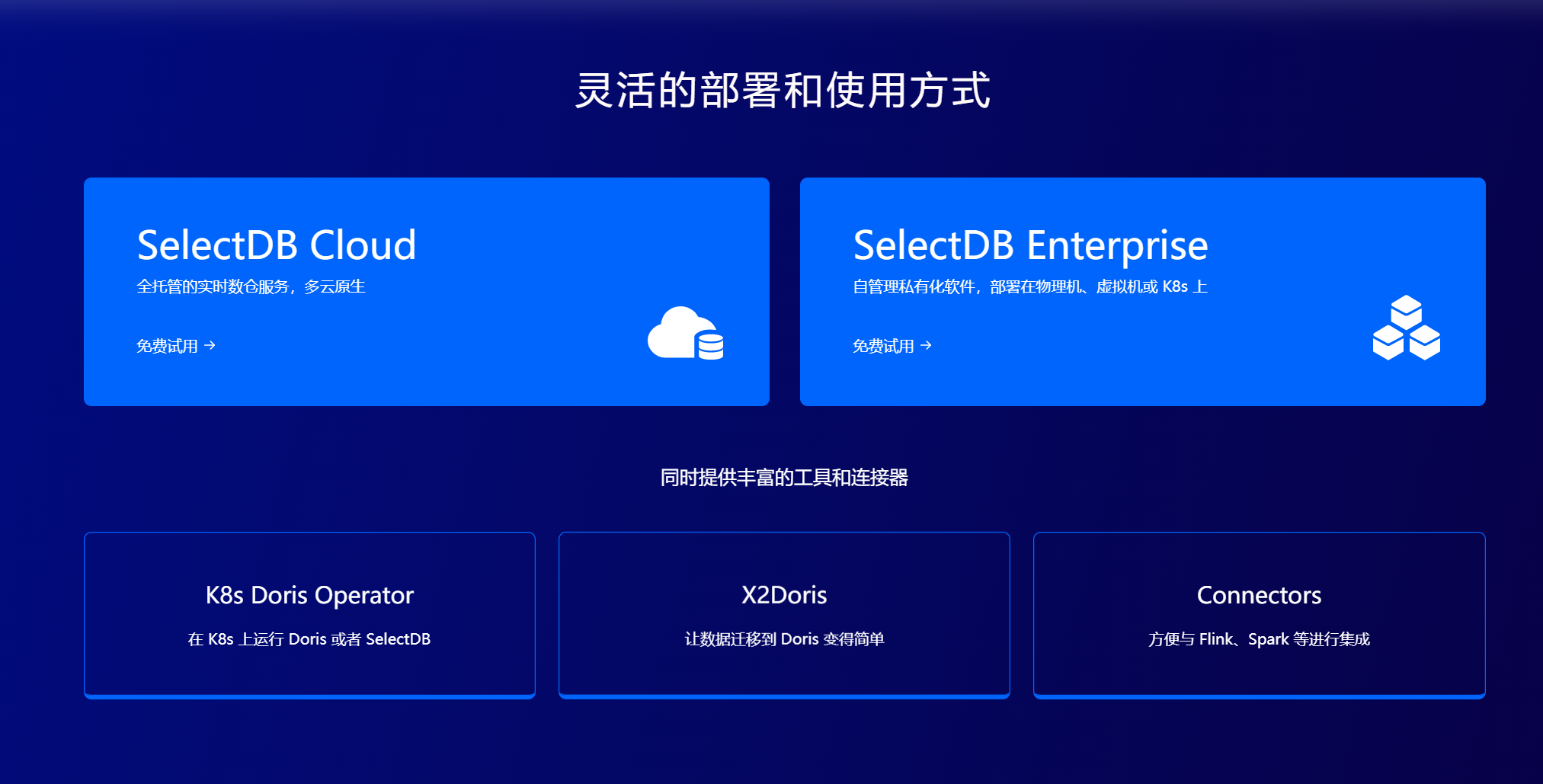Screen dimensions: 1543x784
Task: Click the SelectDB Cloud heading
Action: click(x=276, y=245)
